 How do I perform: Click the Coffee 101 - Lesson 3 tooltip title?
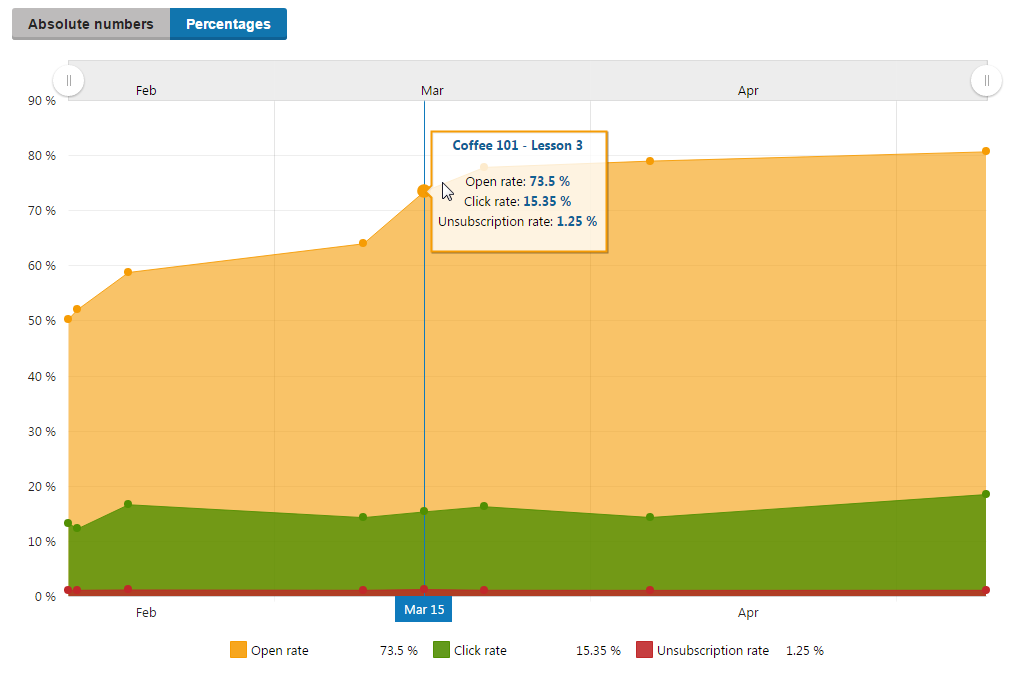518,145
